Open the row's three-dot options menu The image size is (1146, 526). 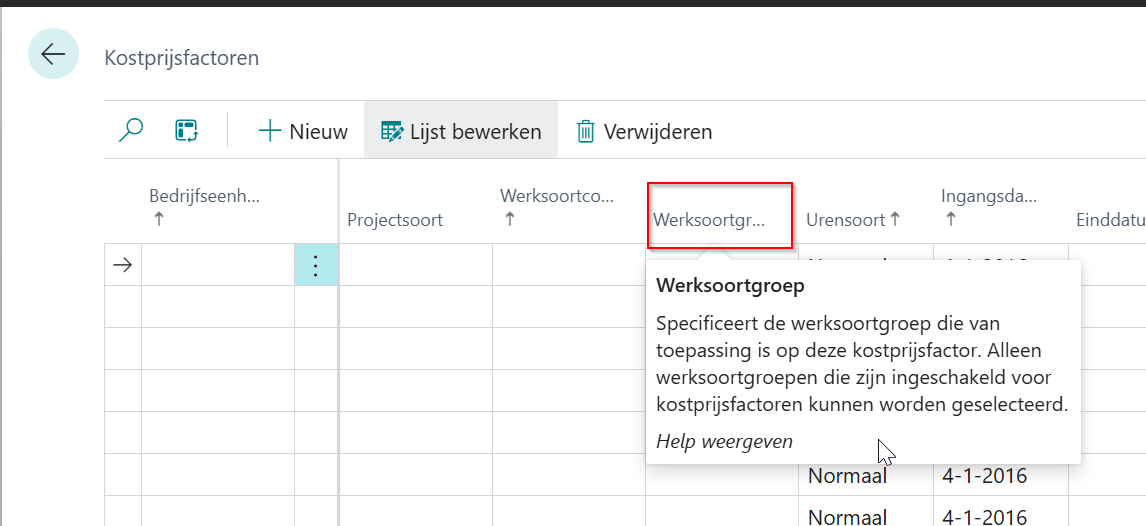coord(316,265)
